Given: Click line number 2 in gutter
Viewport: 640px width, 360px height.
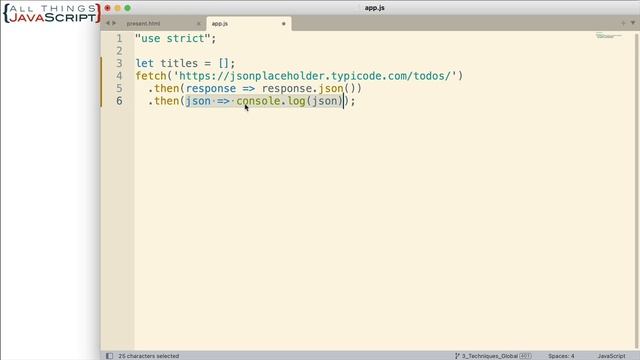Looking at the screenshot, I should tap(119, 51).
